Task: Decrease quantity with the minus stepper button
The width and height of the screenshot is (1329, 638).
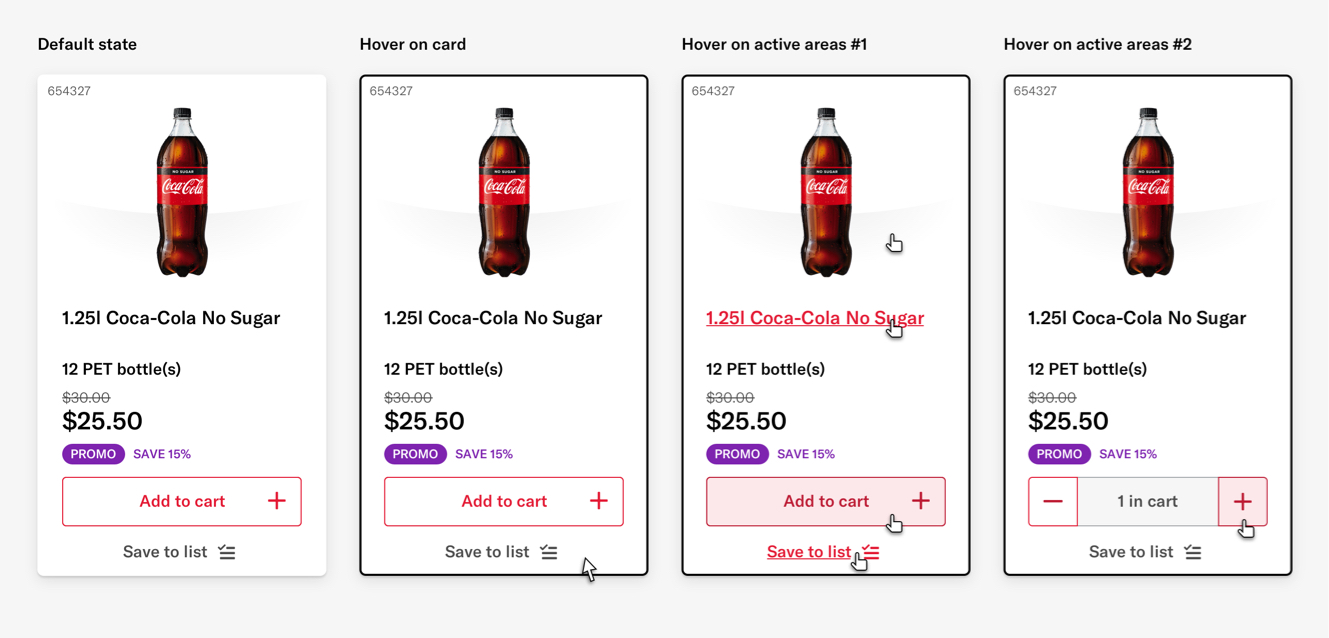Action: (x=1053, y=501)
